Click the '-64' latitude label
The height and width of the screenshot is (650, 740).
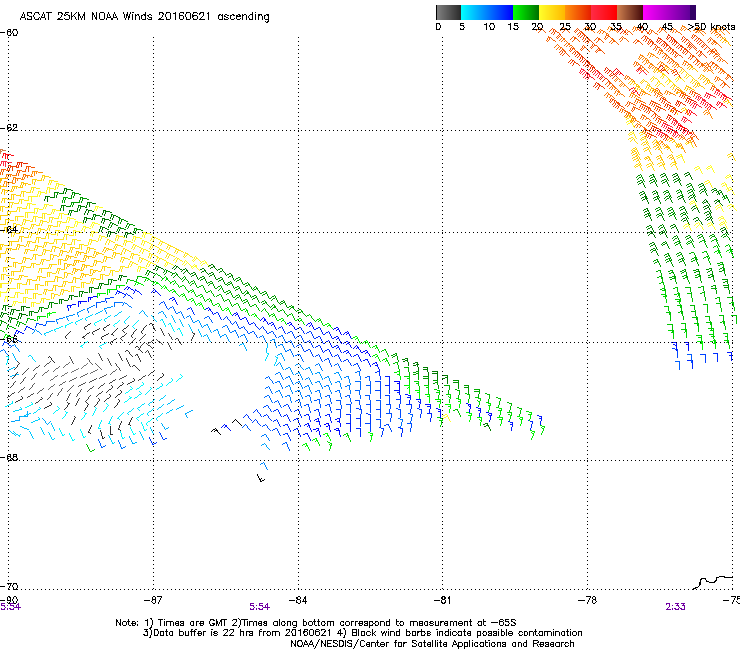pyautogui.click(x=9, y=230)
